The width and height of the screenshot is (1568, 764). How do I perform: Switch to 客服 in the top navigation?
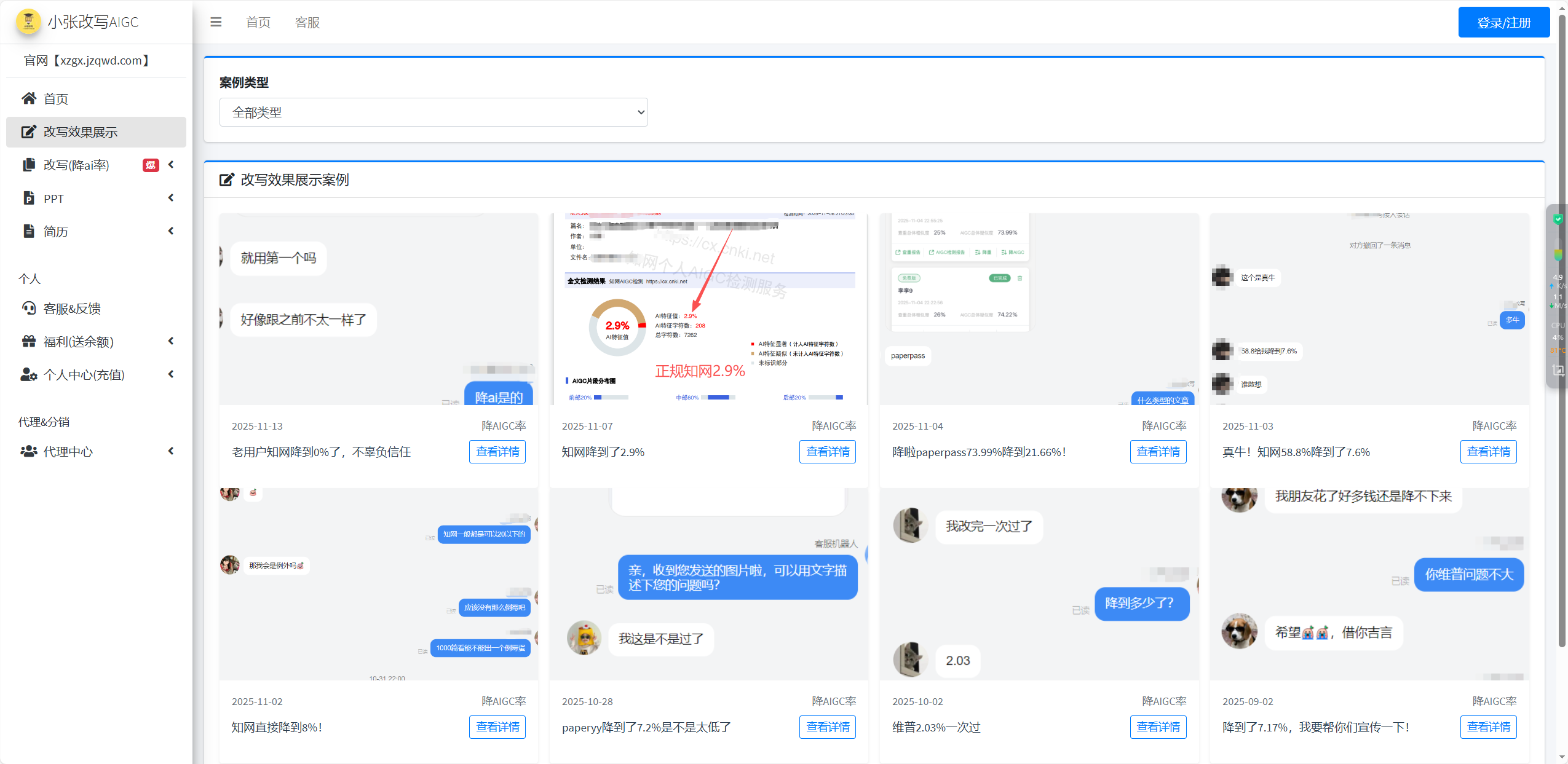tap(307, 22)
